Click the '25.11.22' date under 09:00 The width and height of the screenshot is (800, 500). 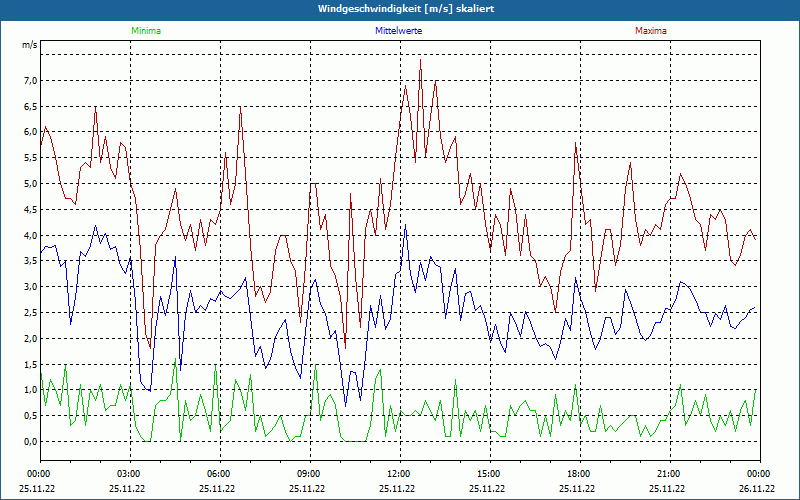point(307,488)
